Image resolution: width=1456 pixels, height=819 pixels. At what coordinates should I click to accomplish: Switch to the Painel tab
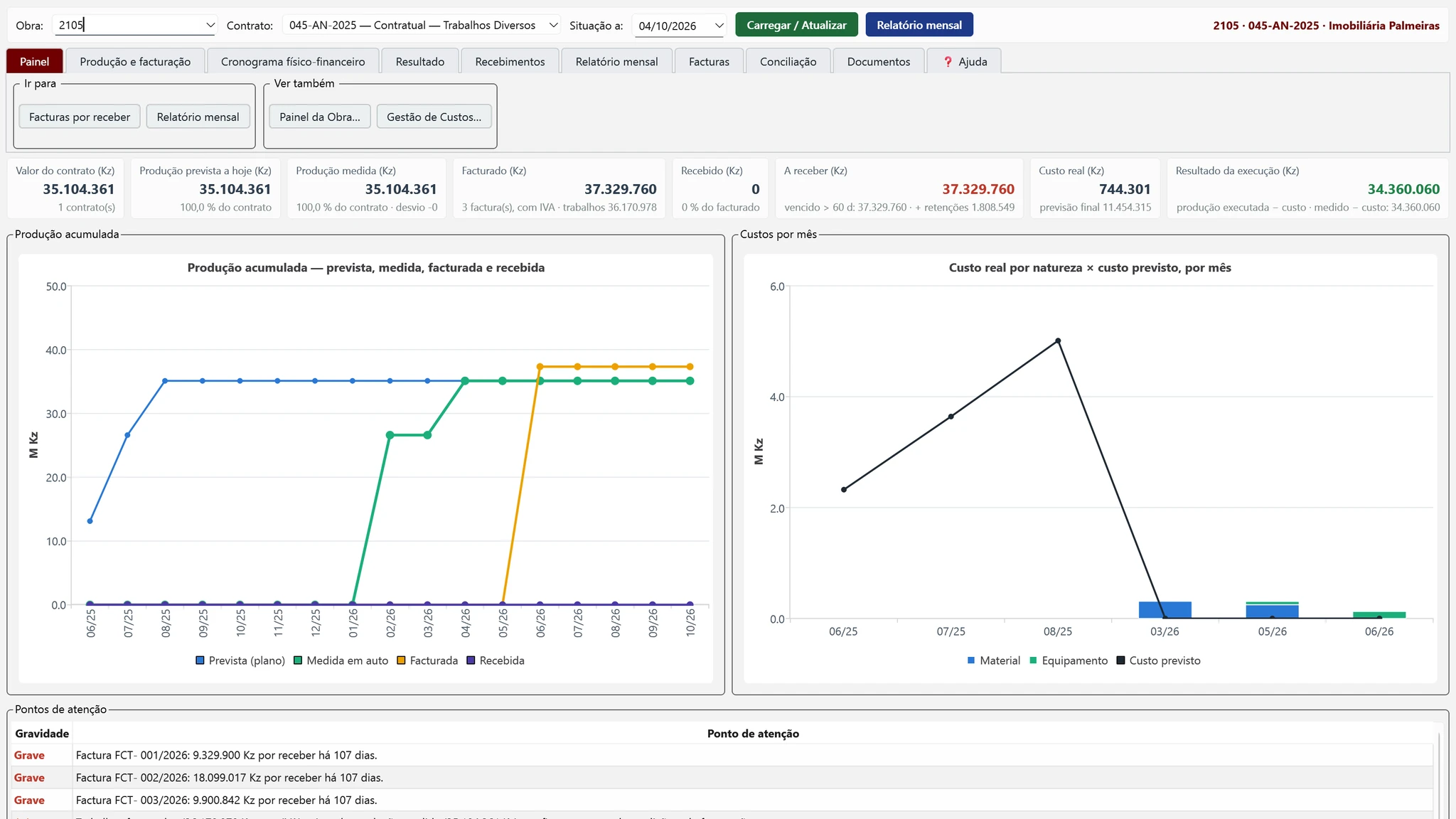pyautogui.click(x=35, y=62)
